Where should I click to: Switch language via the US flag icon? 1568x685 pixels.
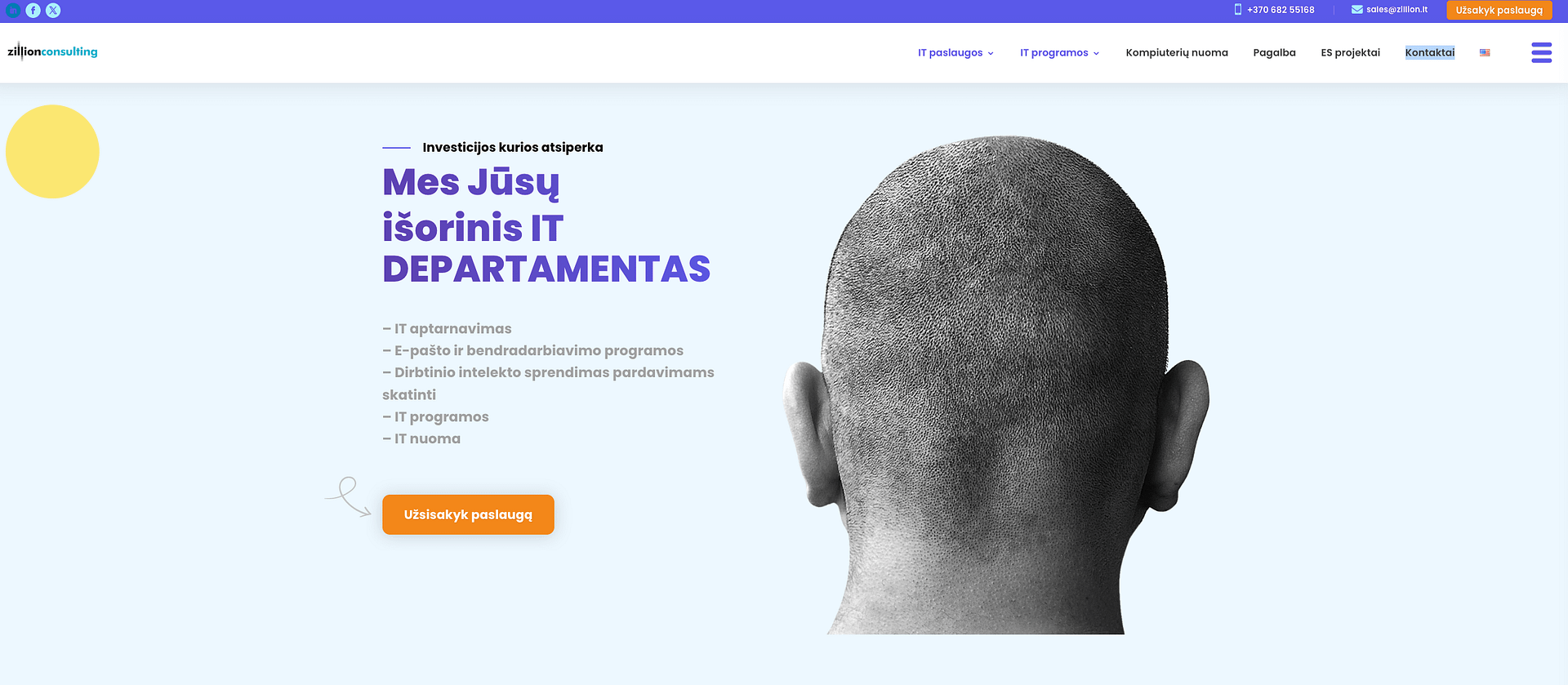pyautogui.click(x=1485, y=52)
